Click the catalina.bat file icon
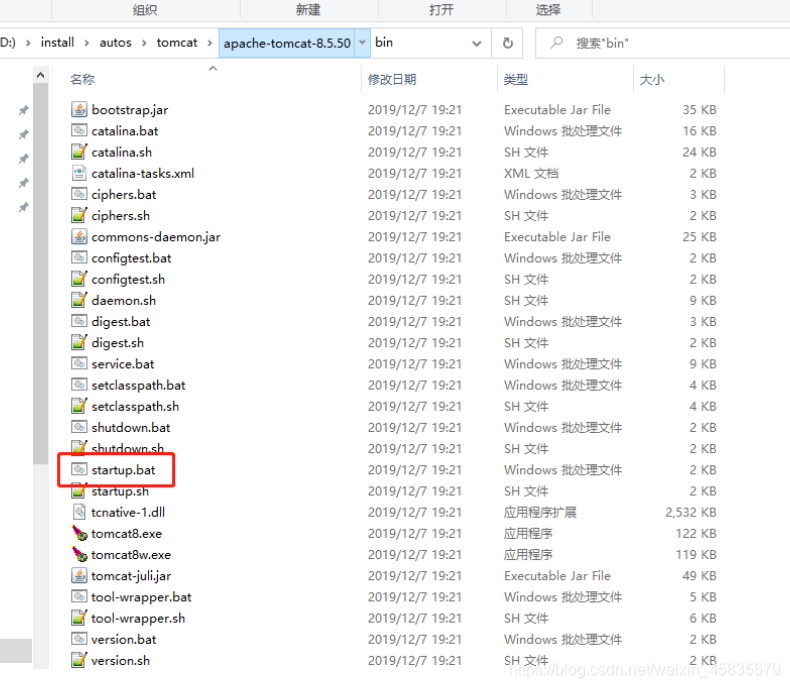The width and height of the screenshot is (790, 688). click(x=79, y=130)
